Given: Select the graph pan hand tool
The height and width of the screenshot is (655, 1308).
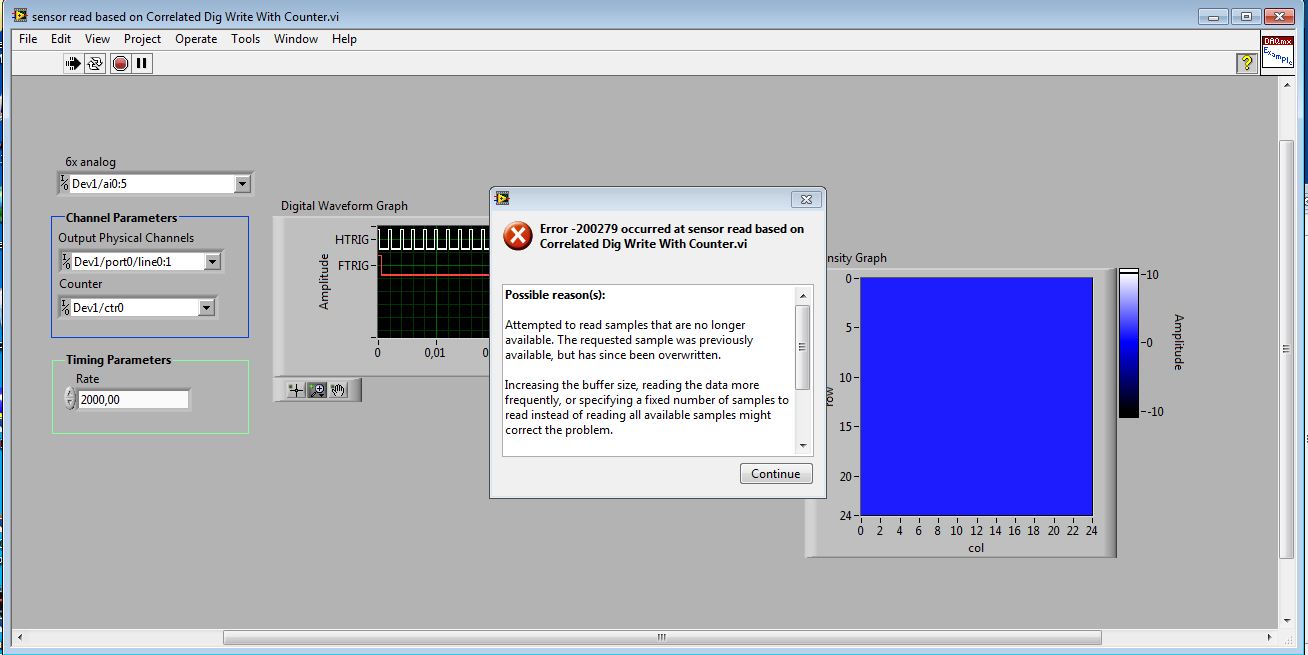Looking at the screenshot, I should pos(339,390).
